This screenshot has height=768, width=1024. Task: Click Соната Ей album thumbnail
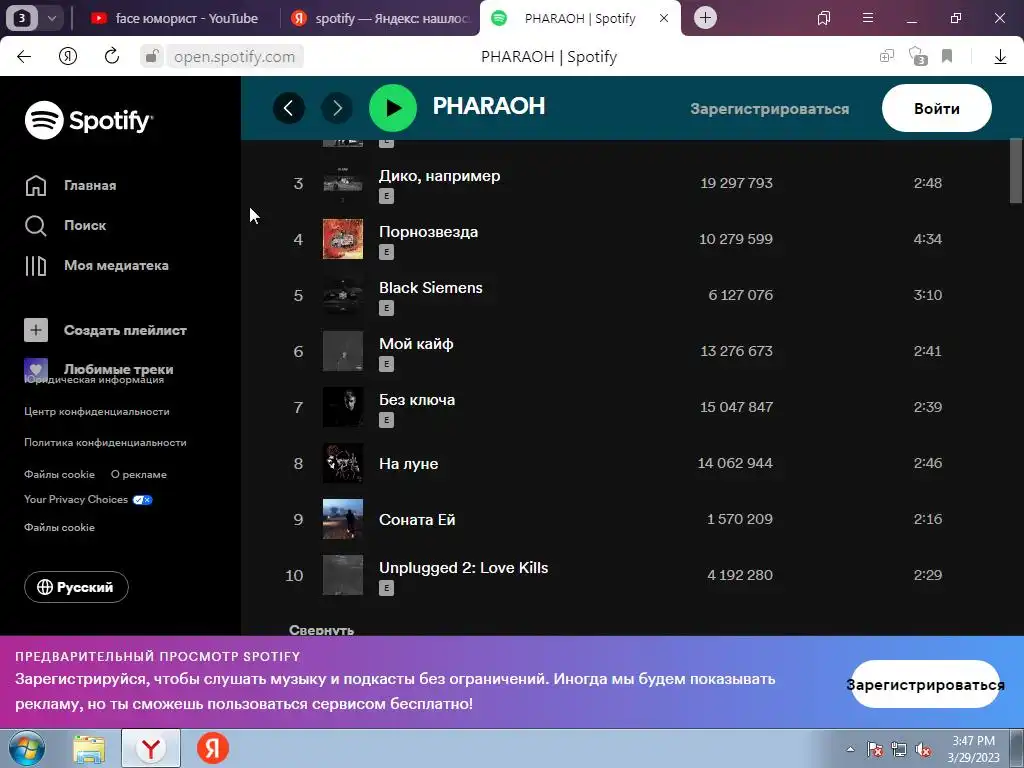pos(343,519)
